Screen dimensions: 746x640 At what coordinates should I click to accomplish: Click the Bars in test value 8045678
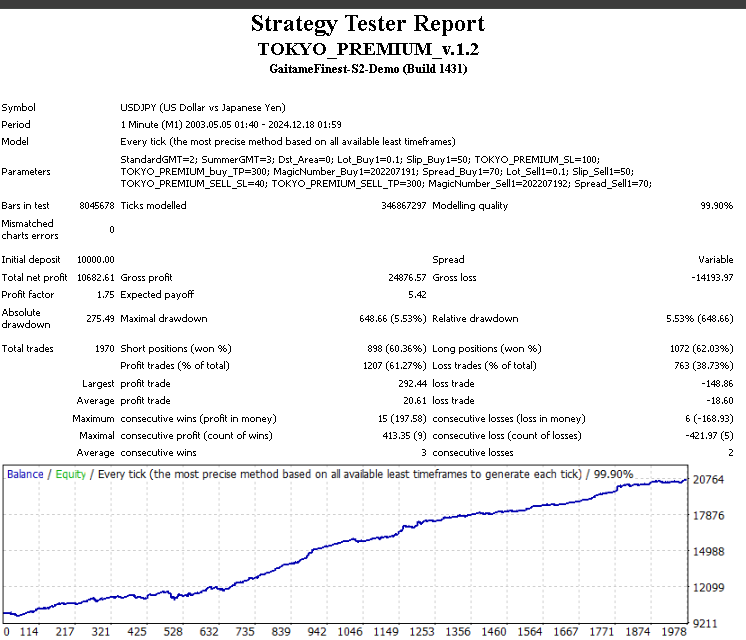[96, 205]
